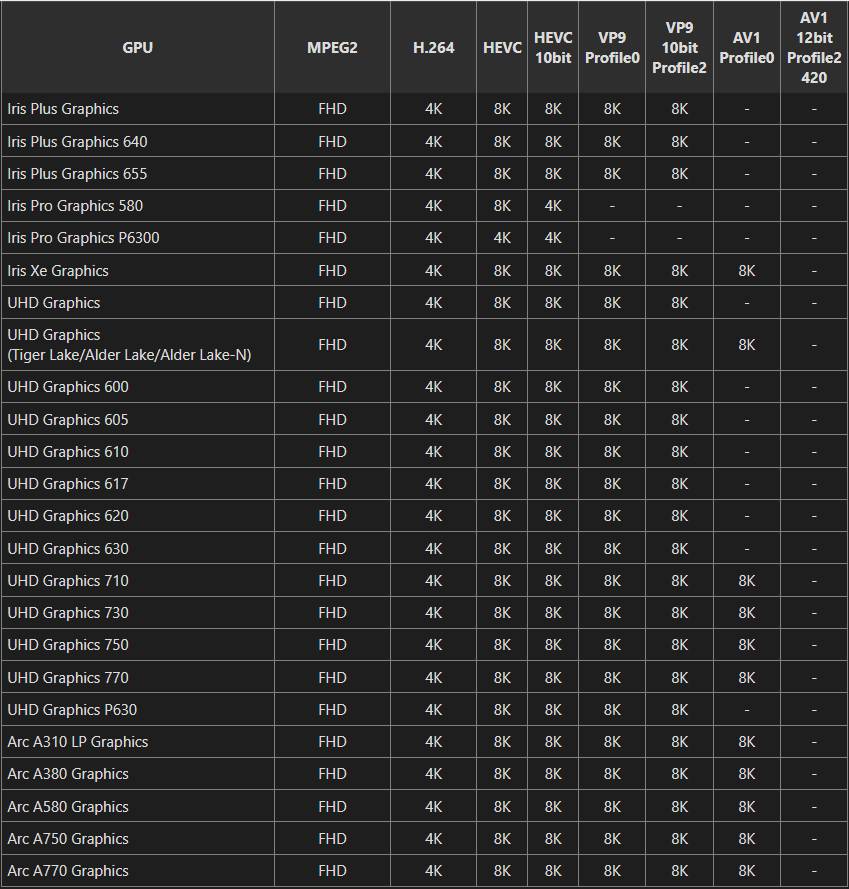Select the Iris Plus Graphics 655 row name

coord(77,173)
